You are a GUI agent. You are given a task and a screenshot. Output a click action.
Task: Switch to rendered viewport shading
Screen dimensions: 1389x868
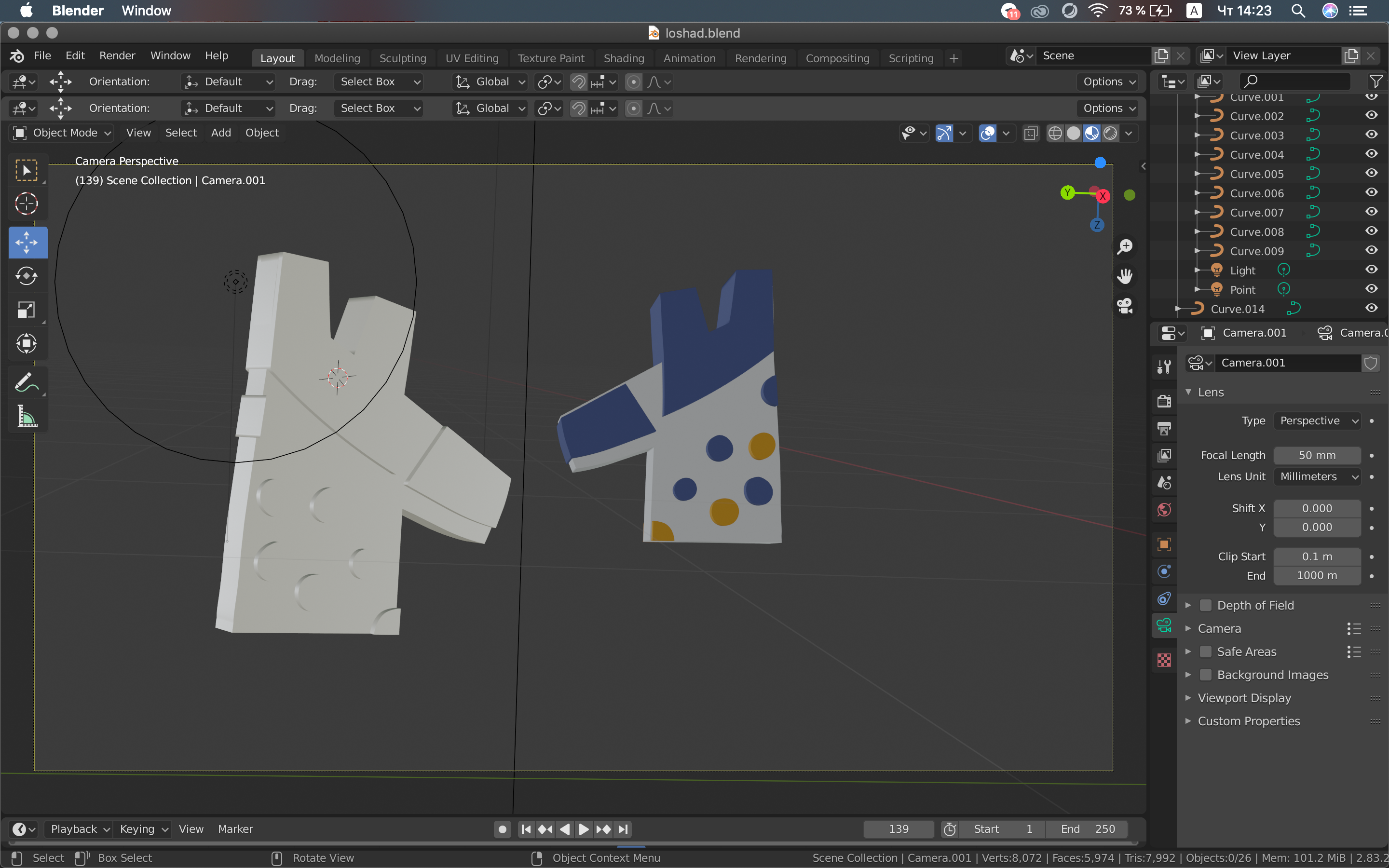(1110, 133)
